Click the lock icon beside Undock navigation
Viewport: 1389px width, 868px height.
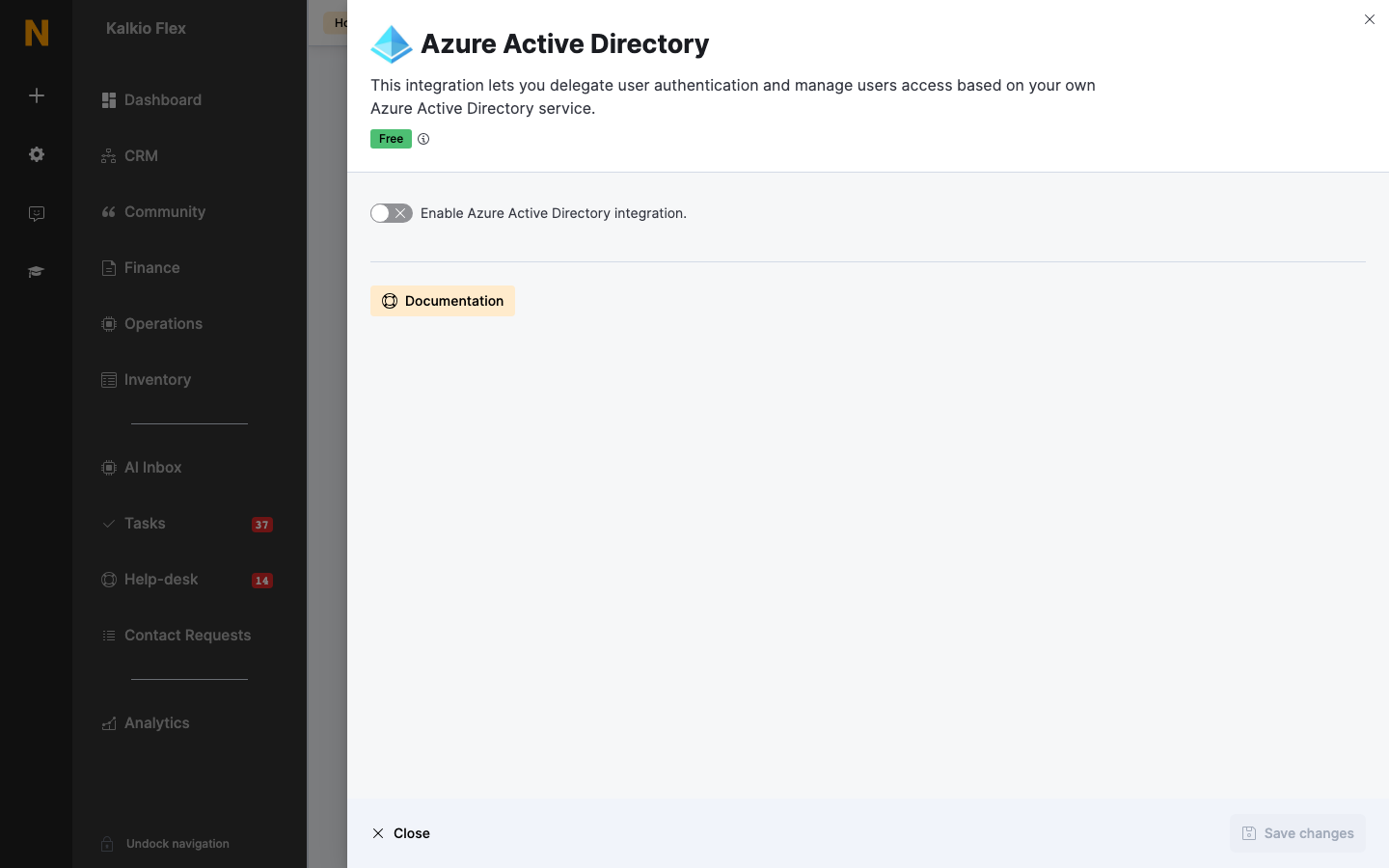click(108, 844)
